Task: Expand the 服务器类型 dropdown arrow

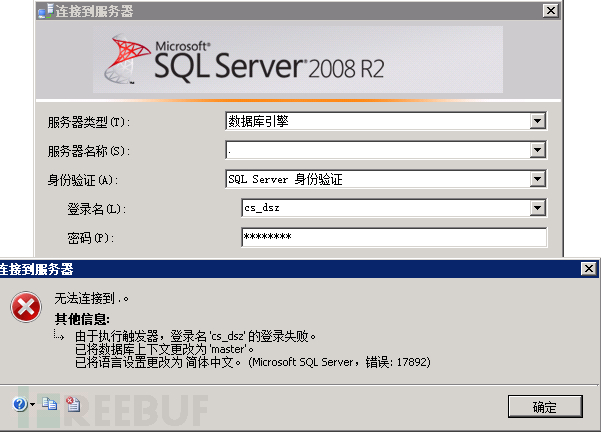Action: click(x=538, y=121)
